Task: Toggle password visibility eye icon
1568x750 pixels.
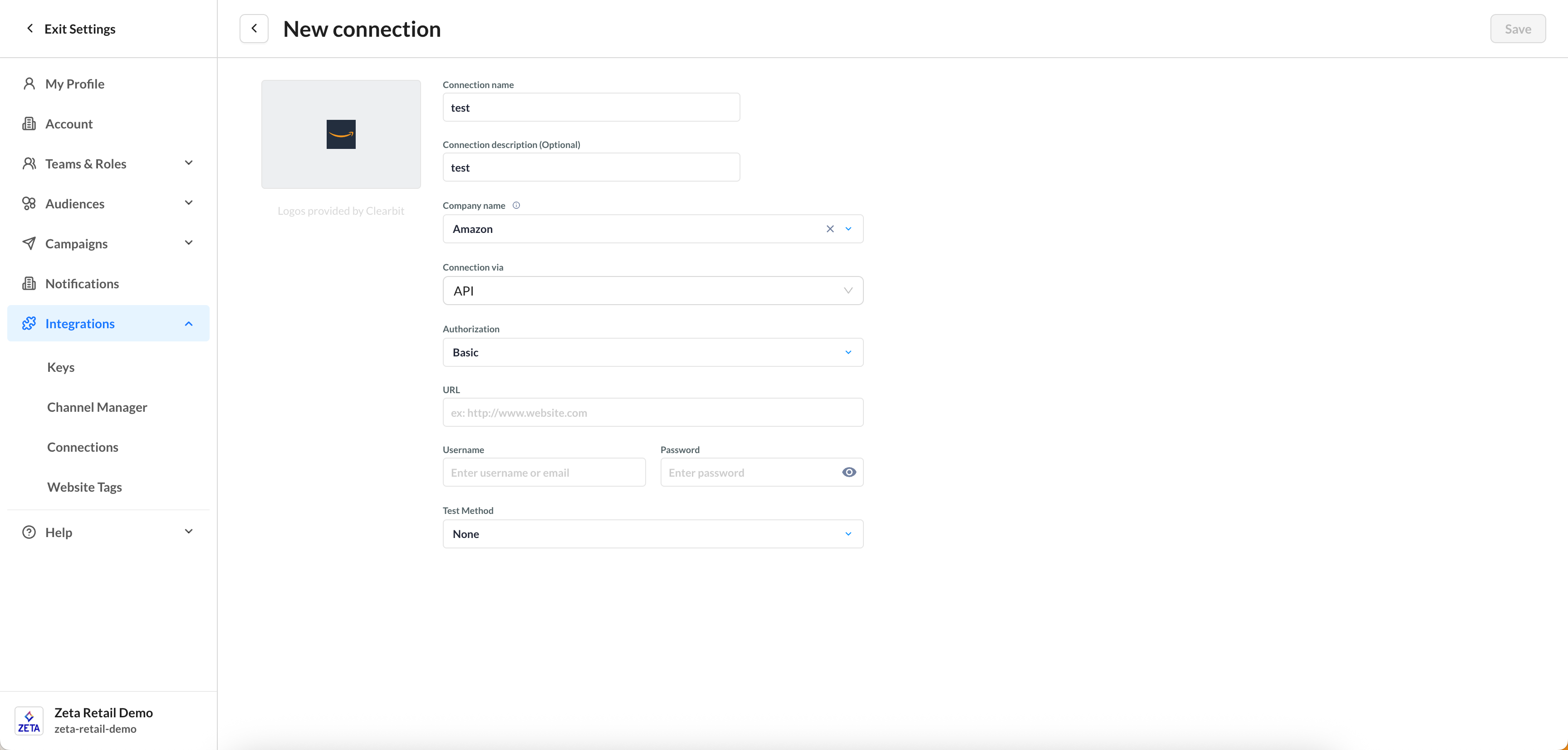Action: click(x=848, y=472)
